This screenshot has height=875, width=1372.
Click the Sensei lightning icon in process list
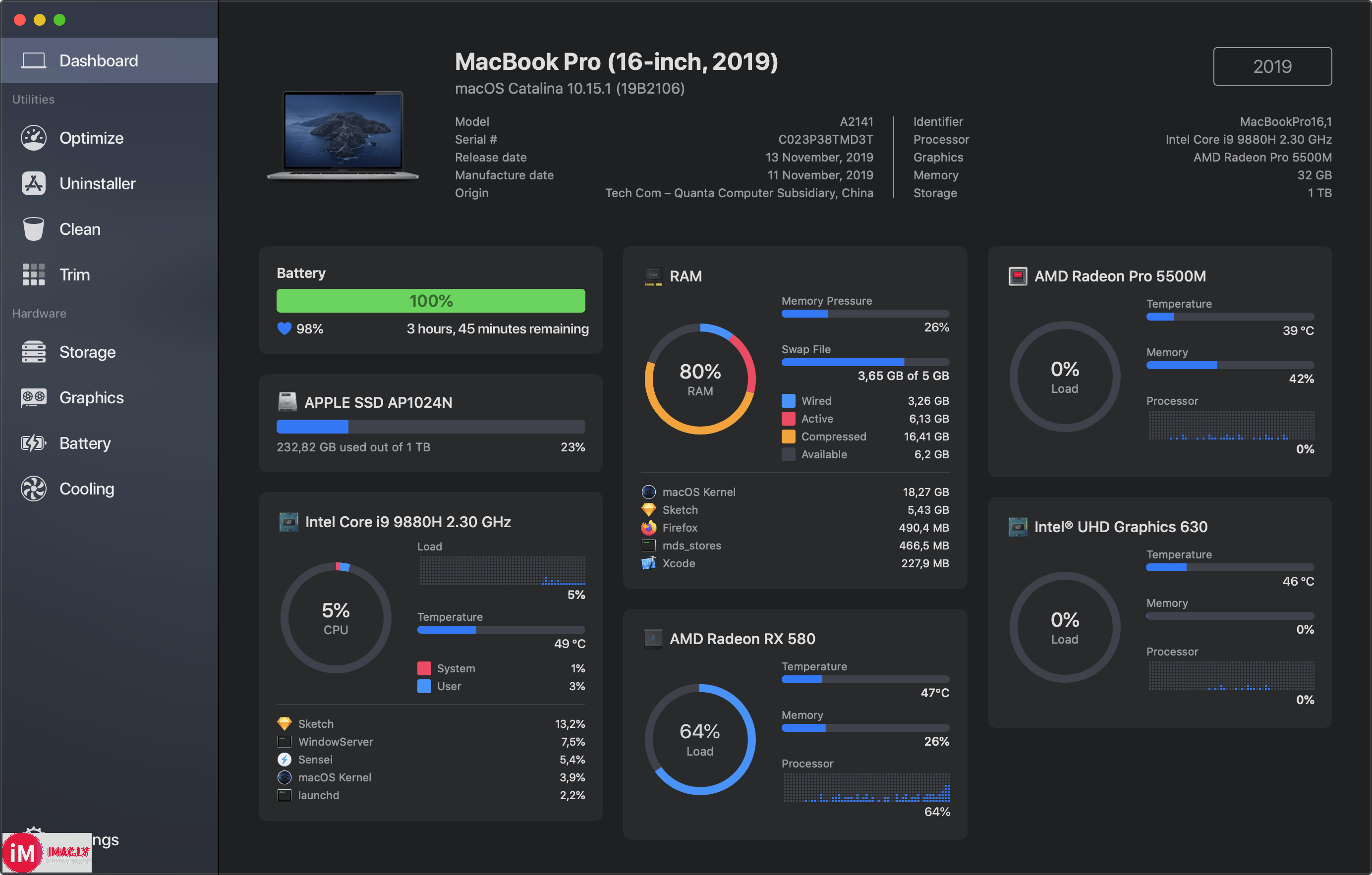tap(285, 760)
